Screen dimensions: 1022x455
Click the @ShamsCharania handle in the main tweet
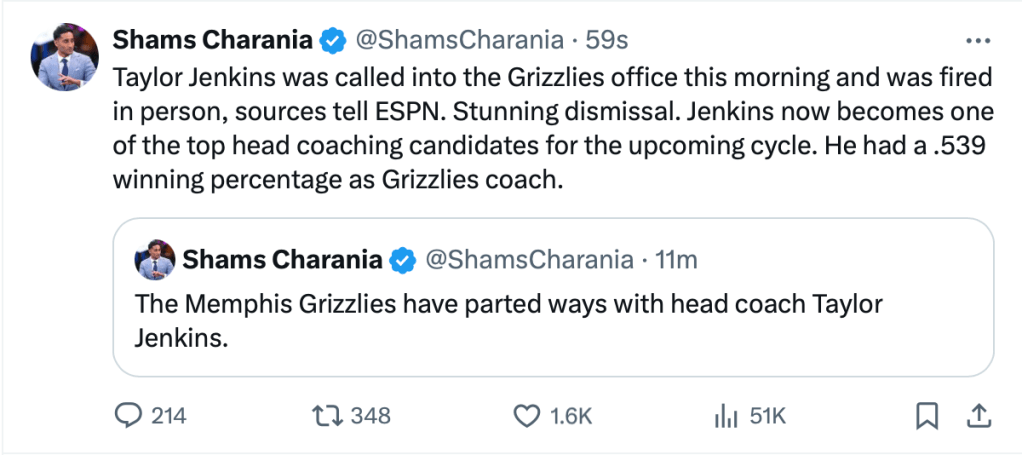(x=459, y=40)
